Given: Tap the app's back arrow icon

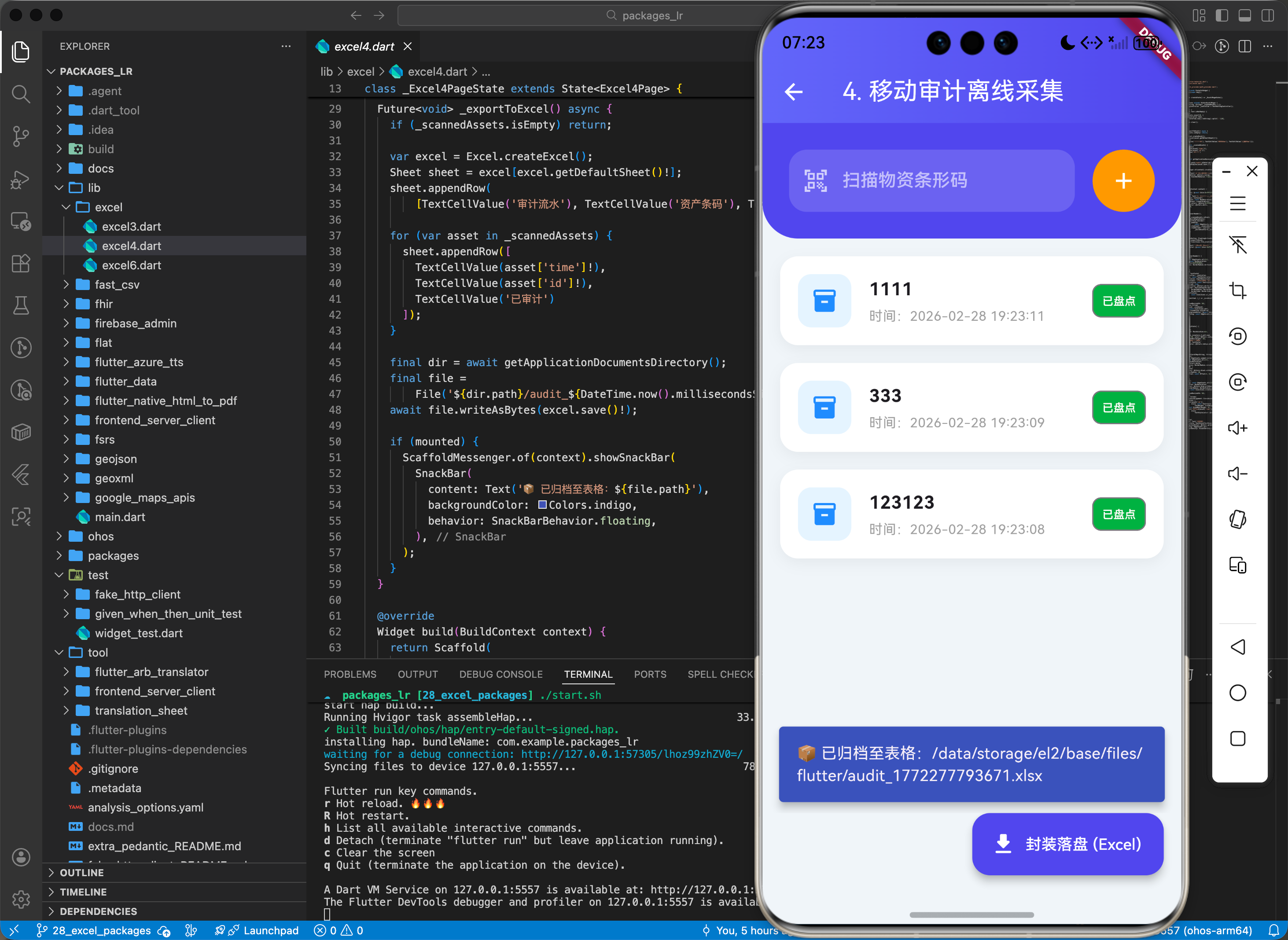Looking at the screenshot, I should (793, 92).
